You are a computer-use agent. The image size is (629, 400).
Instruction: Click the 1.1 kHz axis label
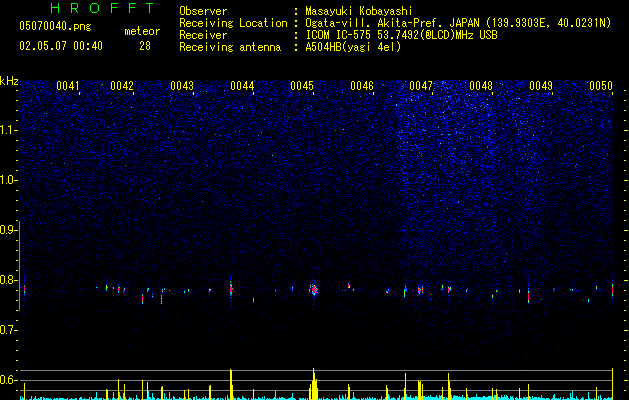click(x=8, y=130)
